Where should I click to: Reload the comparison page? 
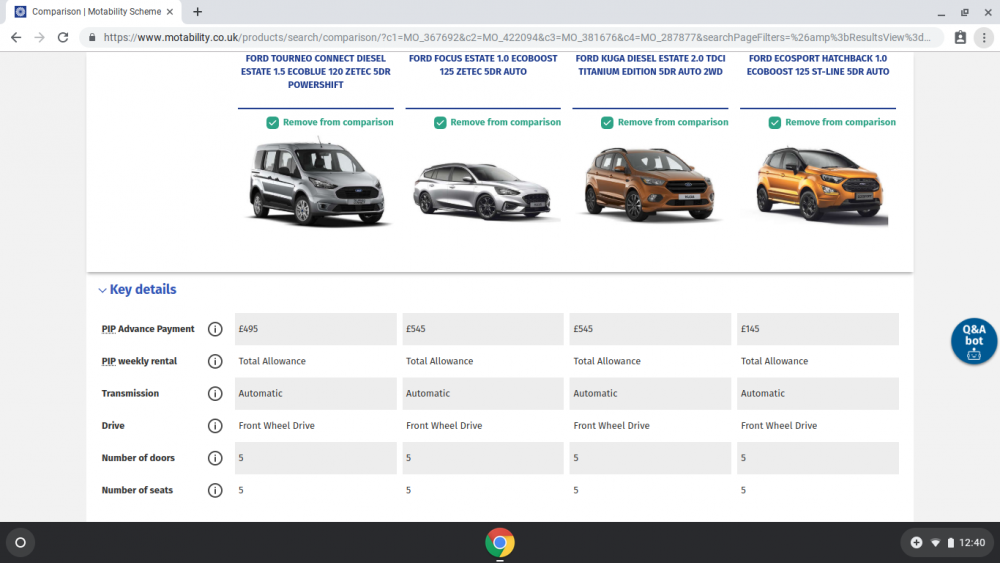(x=62, y=38)
